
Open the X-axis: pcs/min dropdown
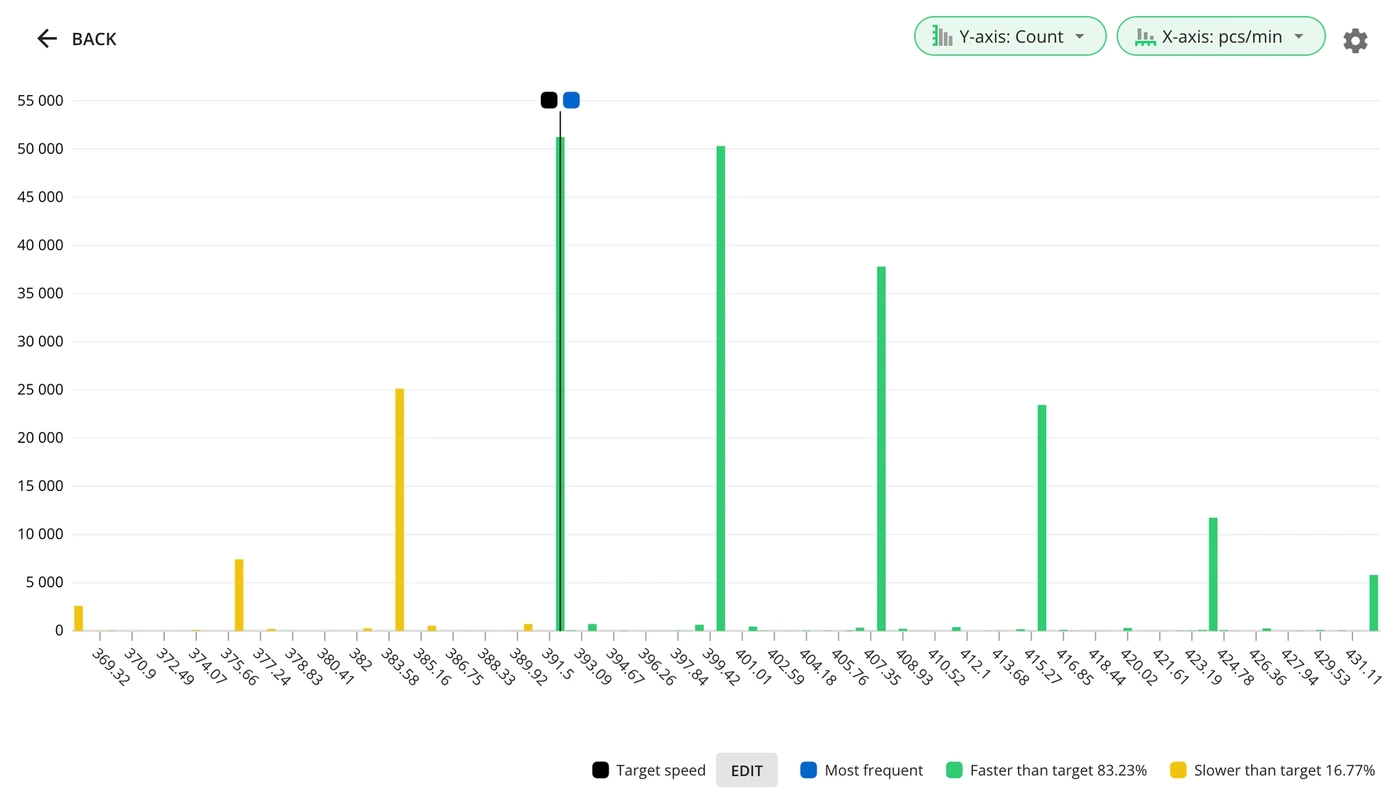click(1221, 36)
